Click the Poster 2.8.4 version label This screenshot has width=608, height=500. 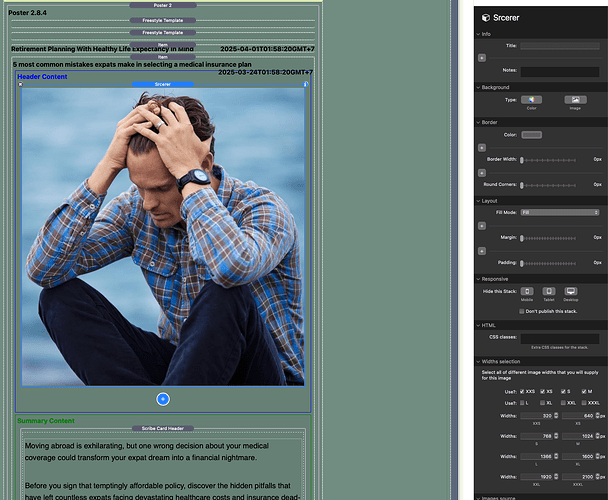tap(28, 13)
